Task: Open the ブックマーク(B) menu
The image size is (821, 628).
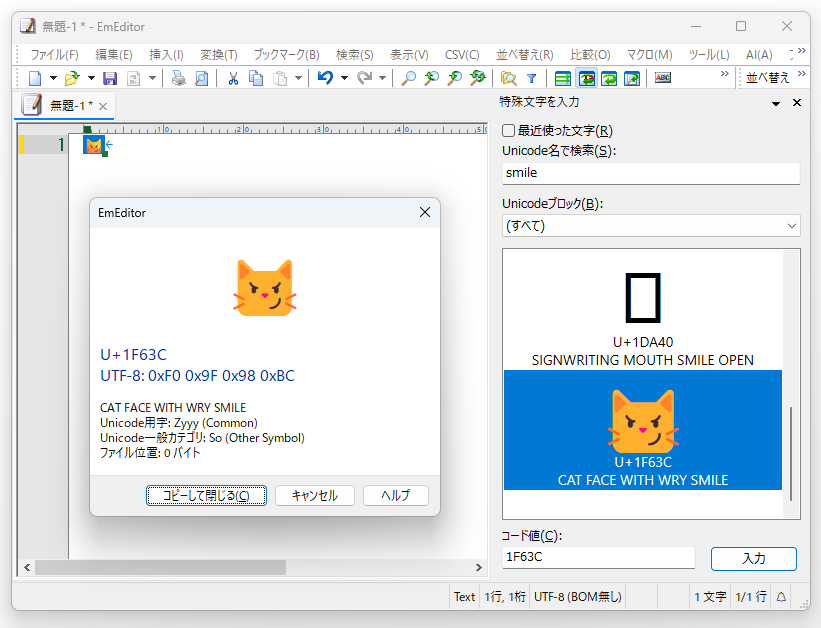Action: 286,55
